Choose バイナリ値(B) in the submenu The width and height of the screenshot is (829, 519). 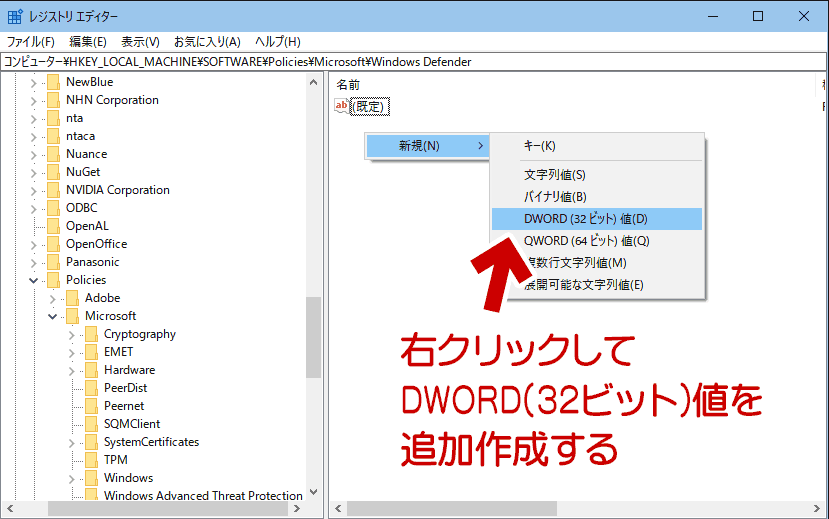597,197
